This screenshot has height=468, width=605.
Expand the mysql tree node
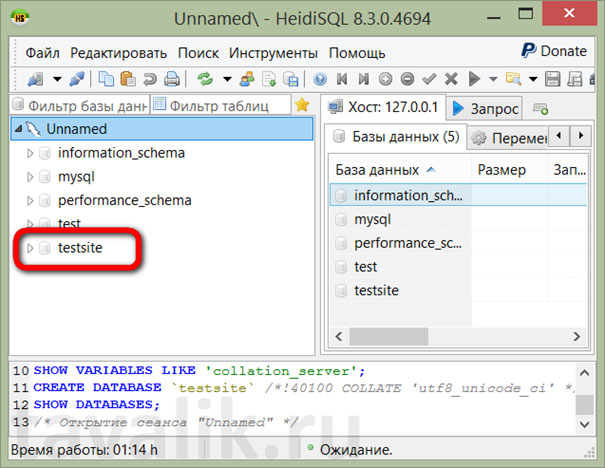[30, 177]
